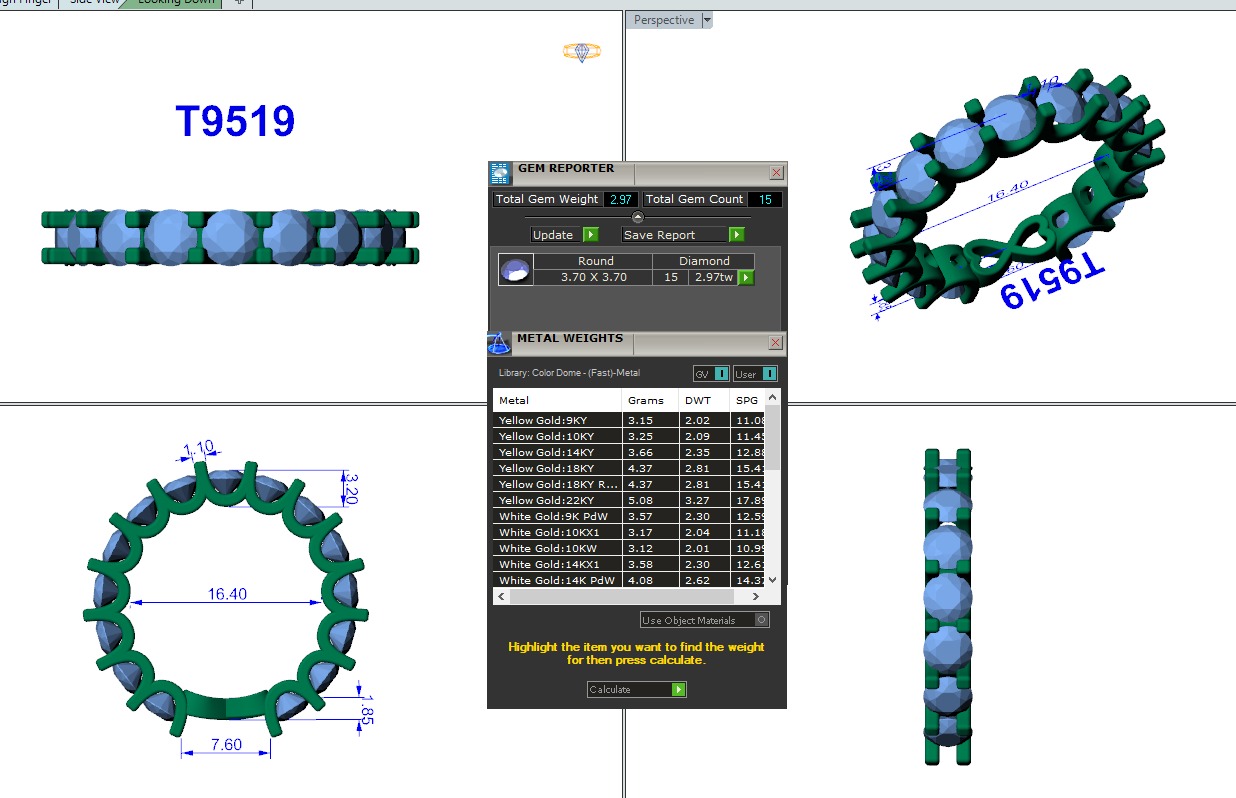The width and height of the screenshot is (1236, 798).
Task: Click the round gem thumbnail icon
Action: coord(515,270)
